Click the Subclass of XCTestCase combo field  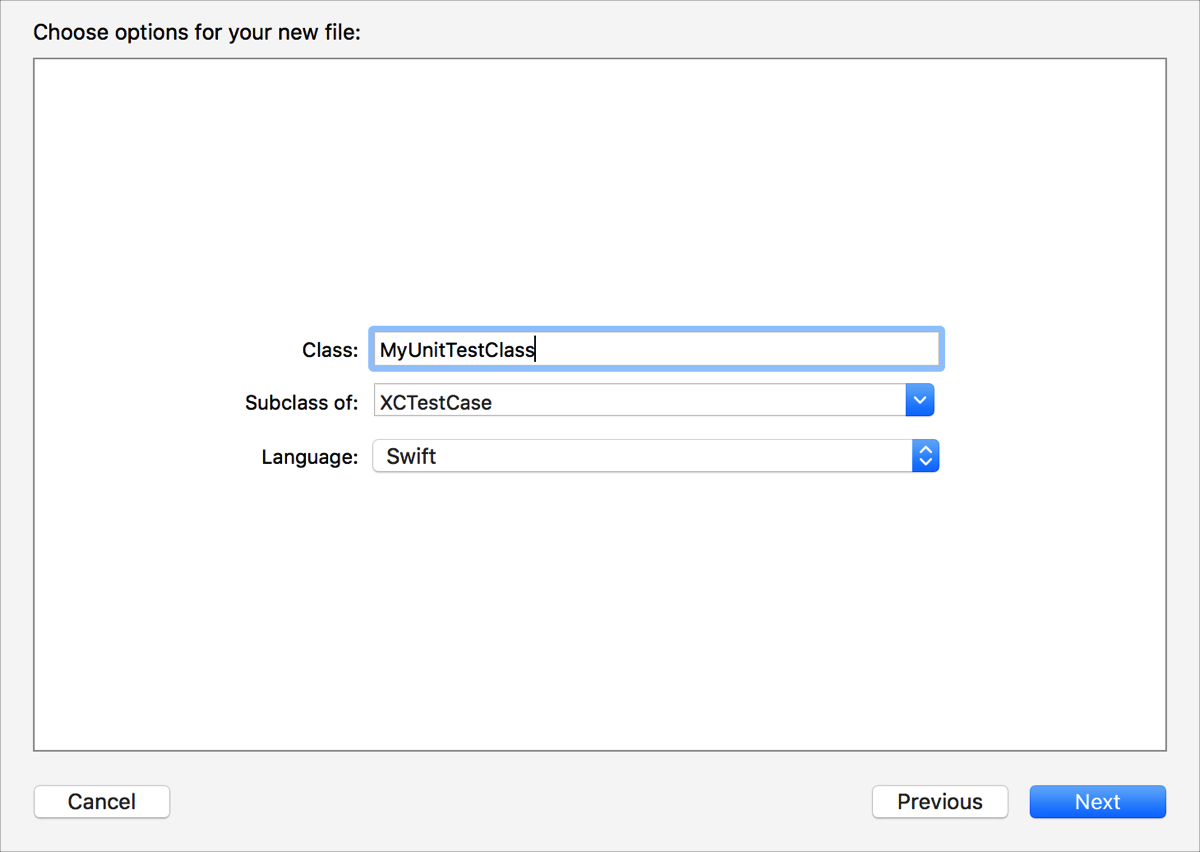pos(640,402)
